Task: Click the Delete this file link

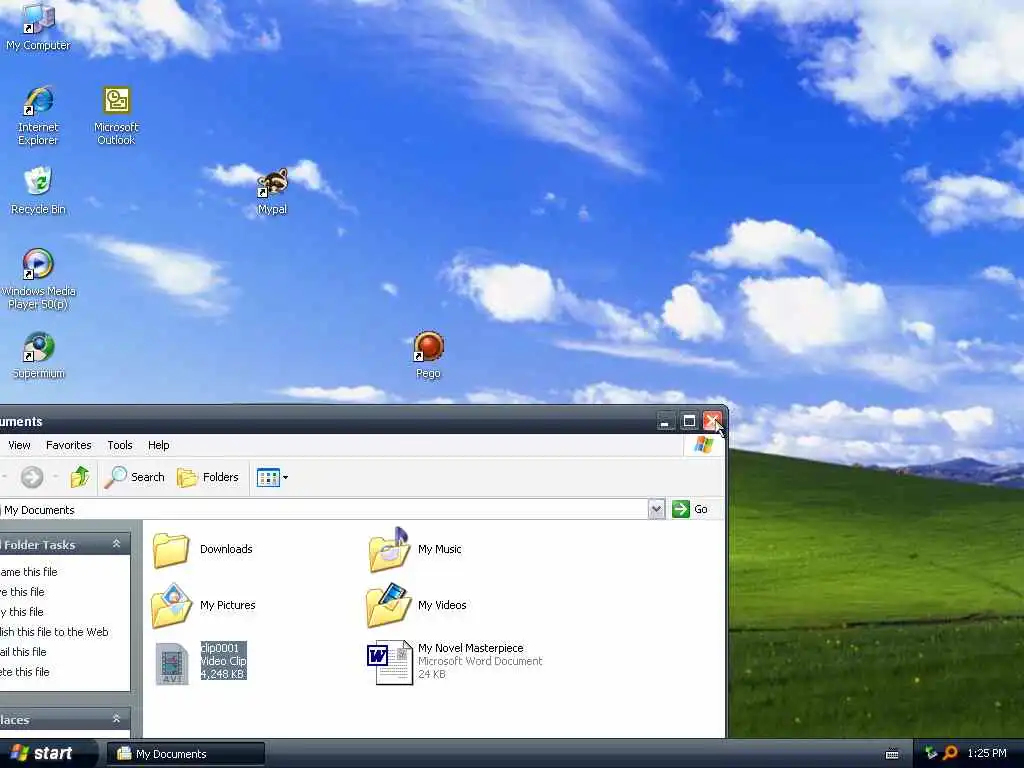Action: 25,672
